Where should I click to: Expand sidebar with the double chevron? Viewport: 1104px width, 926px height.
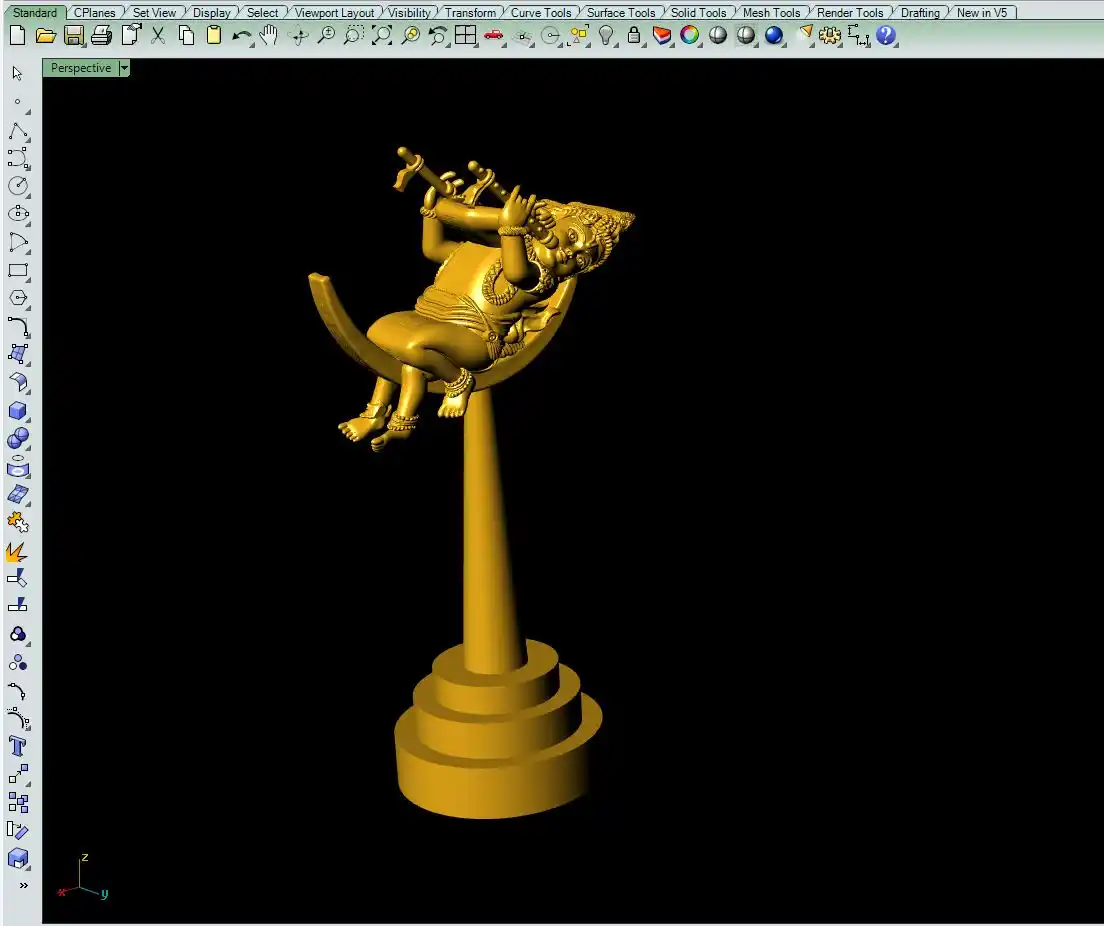tap(23, 886)
